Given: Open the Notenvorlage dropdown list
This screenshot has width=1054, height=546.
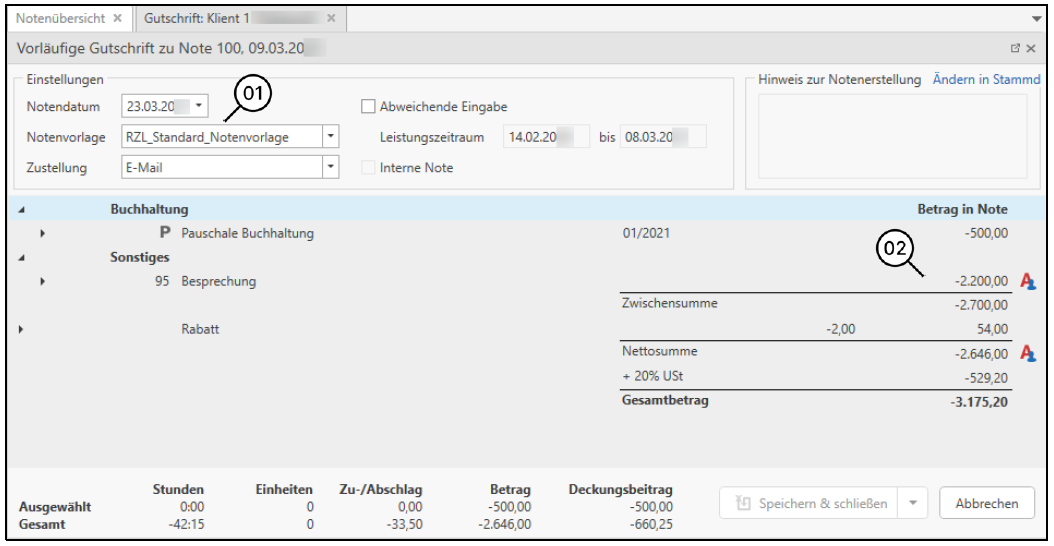Looking at the screenshot, I should pyautogui.click(x=332, y=137).
